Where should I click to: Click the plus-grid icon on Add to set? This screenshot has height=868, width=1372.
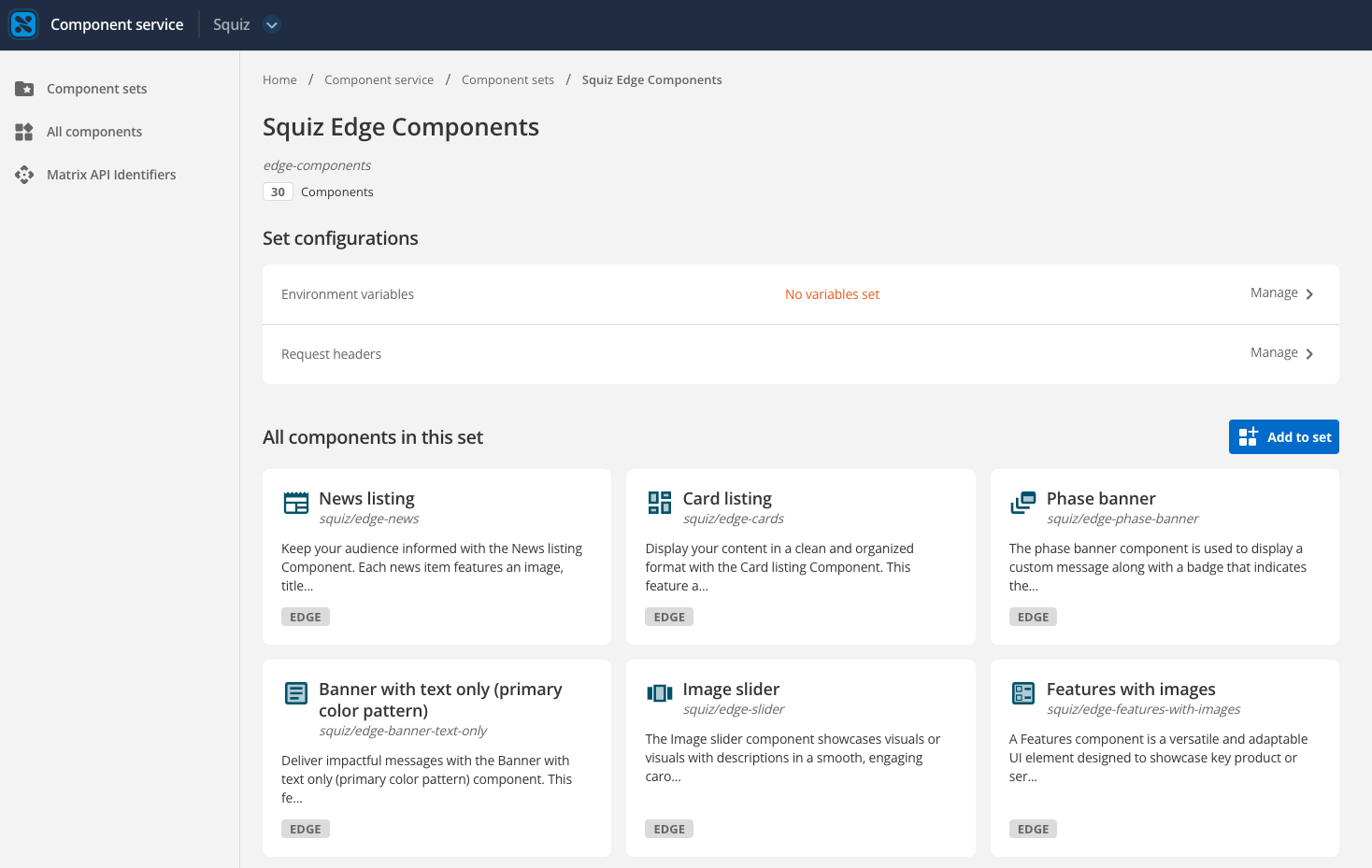[1248, 436]
